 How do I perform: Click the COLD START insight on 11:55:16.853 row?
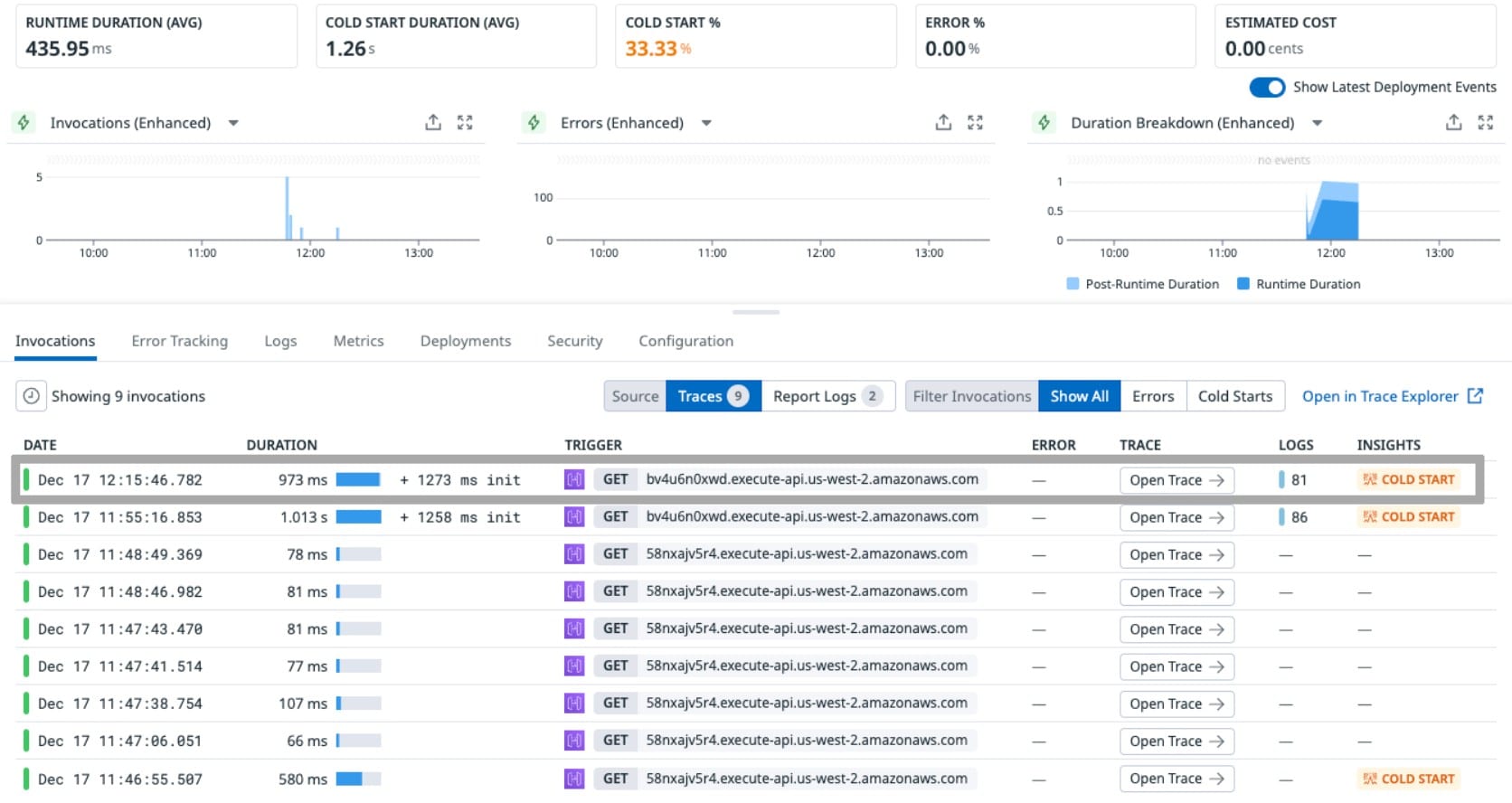tap(1409, 517)
